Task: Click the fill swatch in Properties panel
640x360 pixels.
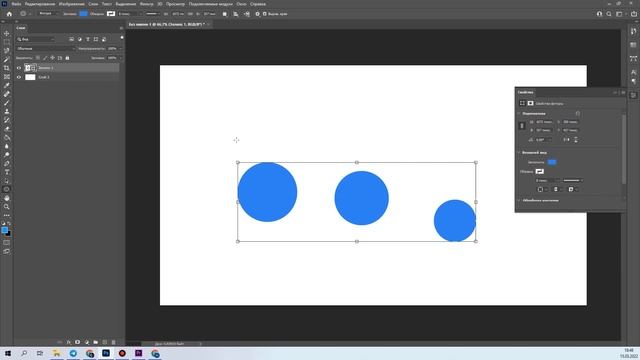Action: pos(552,162)
